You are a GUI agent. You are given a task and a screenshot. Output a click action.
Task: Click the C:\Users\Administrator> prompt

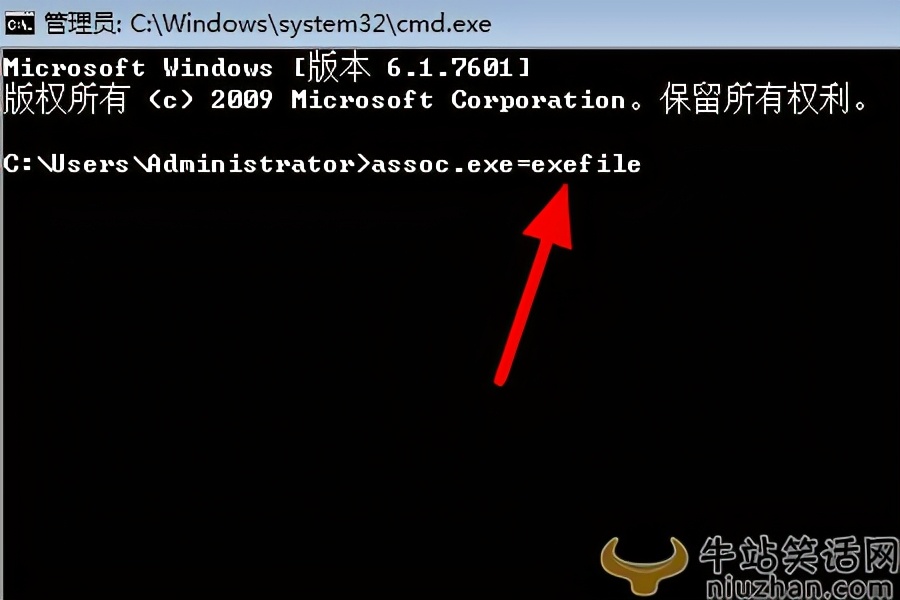click(187, 164)
